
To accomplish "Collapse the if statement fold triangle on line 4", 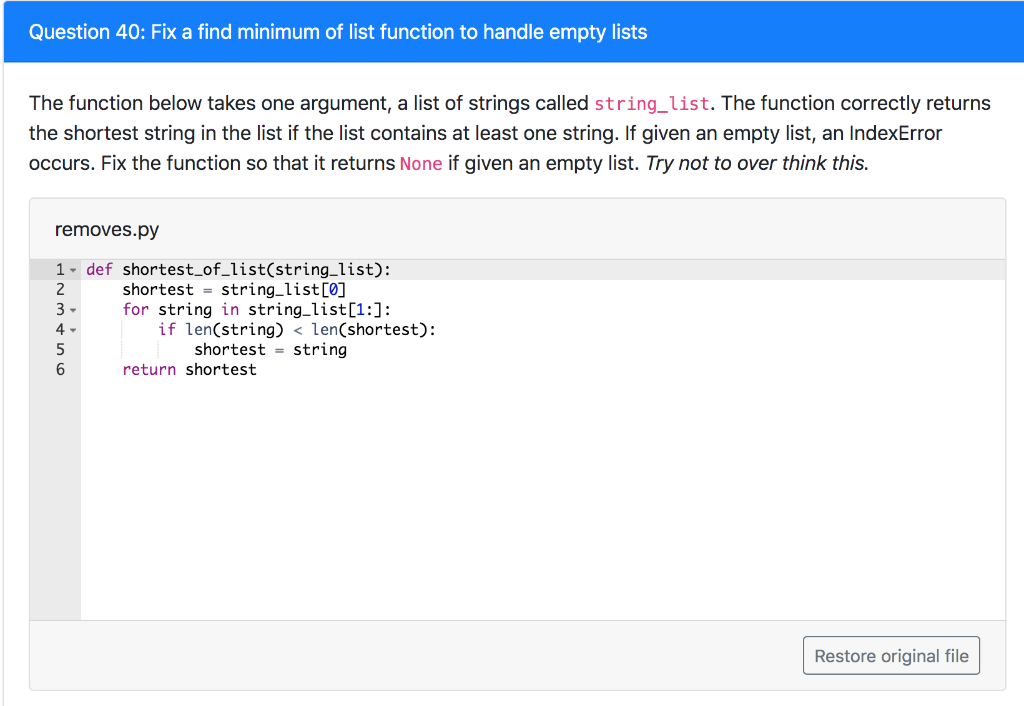I will point(73,329).
